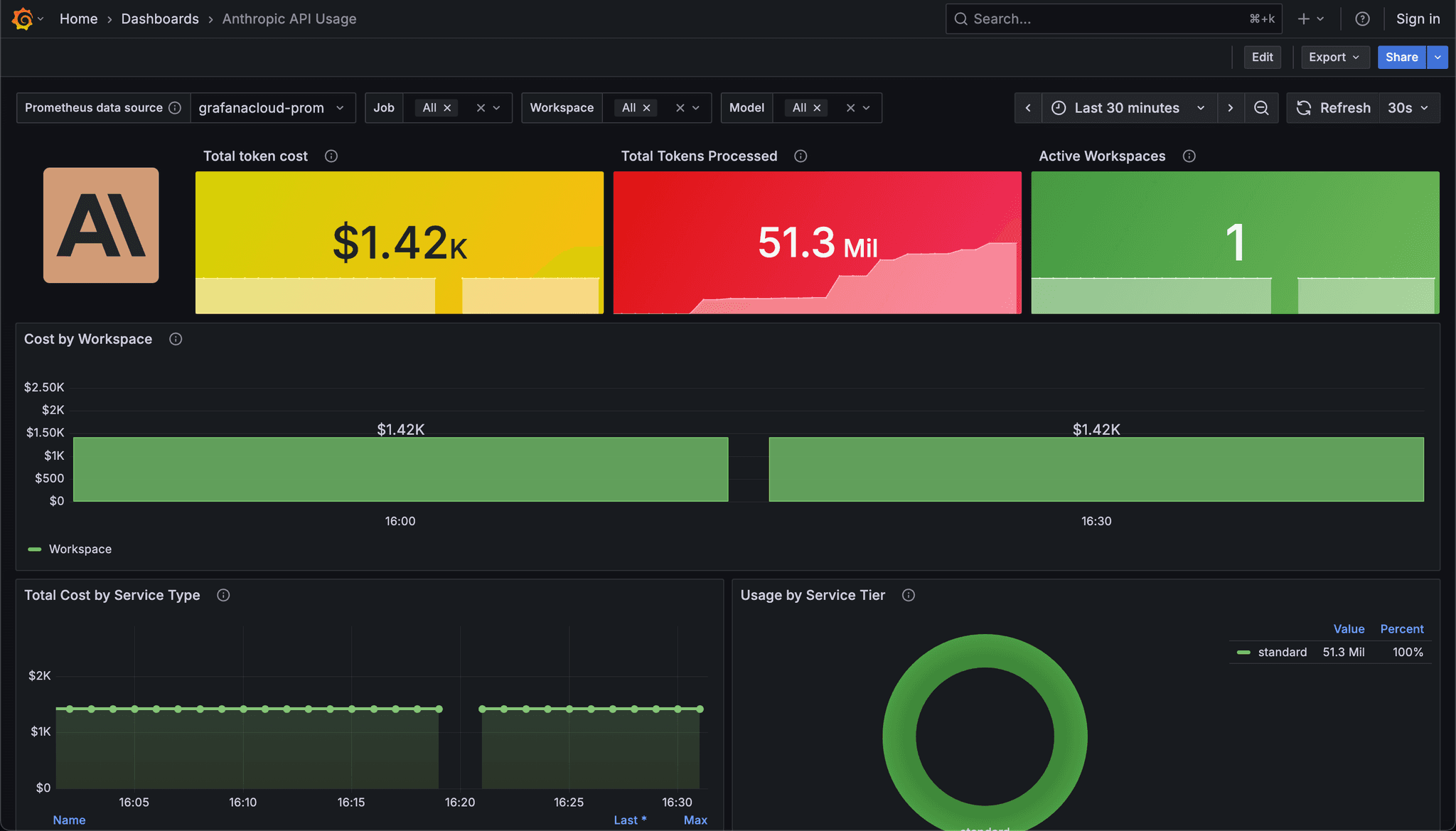
Task: Click the Sign in link
Action: pyautogui.click(x=1418, y=18)
